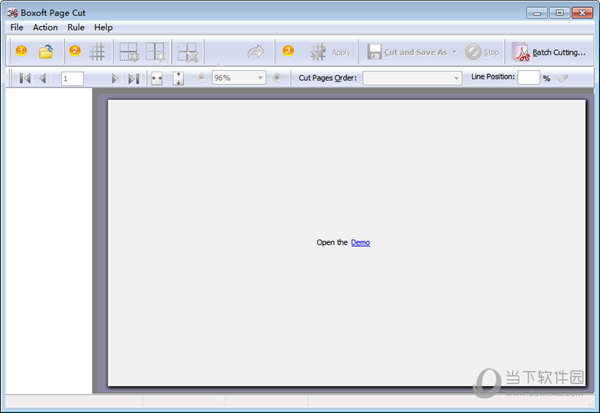Expand the Cut and Save As arrow
The height and width of the screenshot is (413, 600).
pyautogui.click(x=454, y=52)
